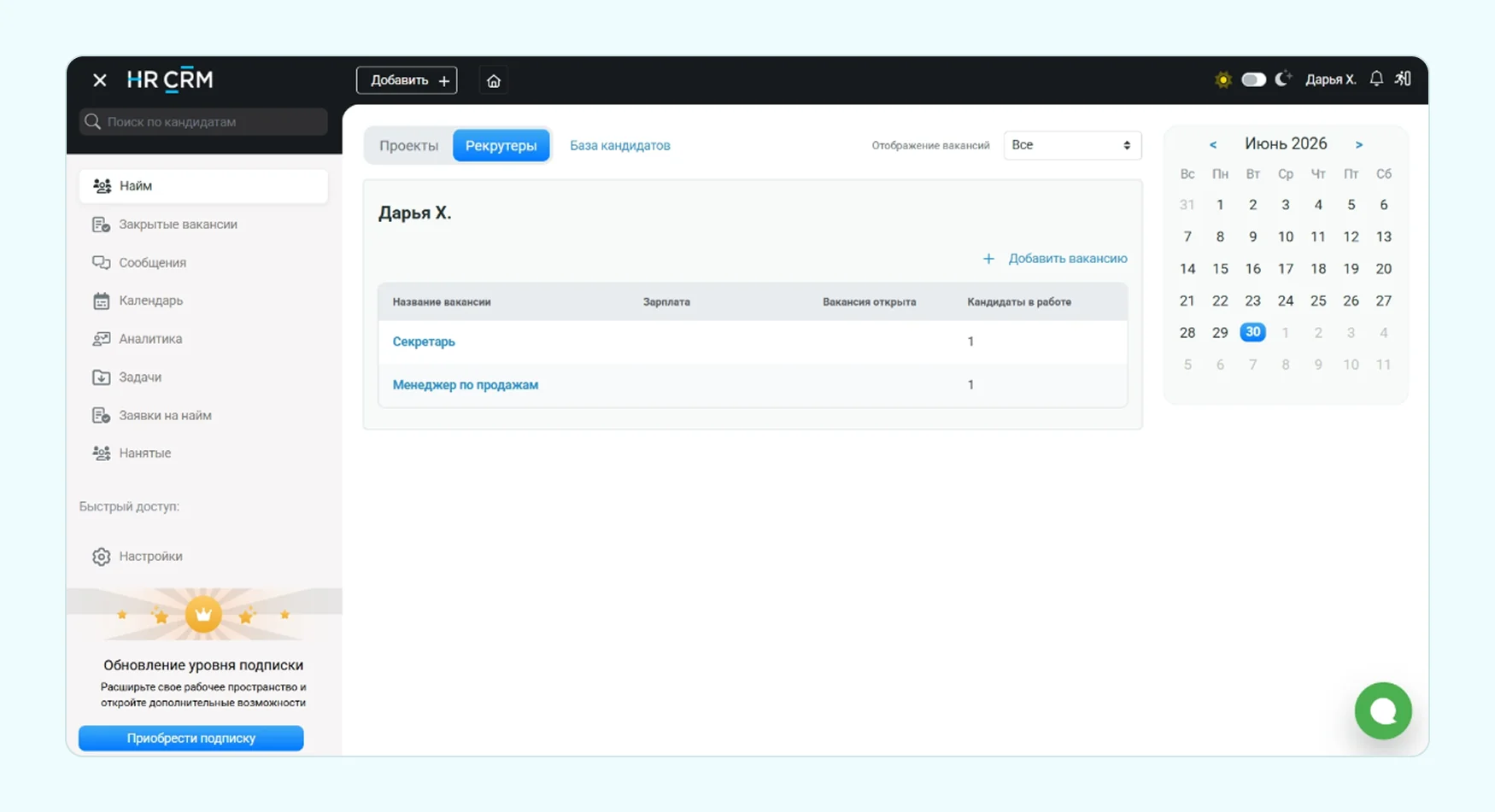Viewport: 1495px width, 812px height.
Task: Open the Менеджер по продажам vacancy
Action: pyautogui.click(x=466, y=385)
